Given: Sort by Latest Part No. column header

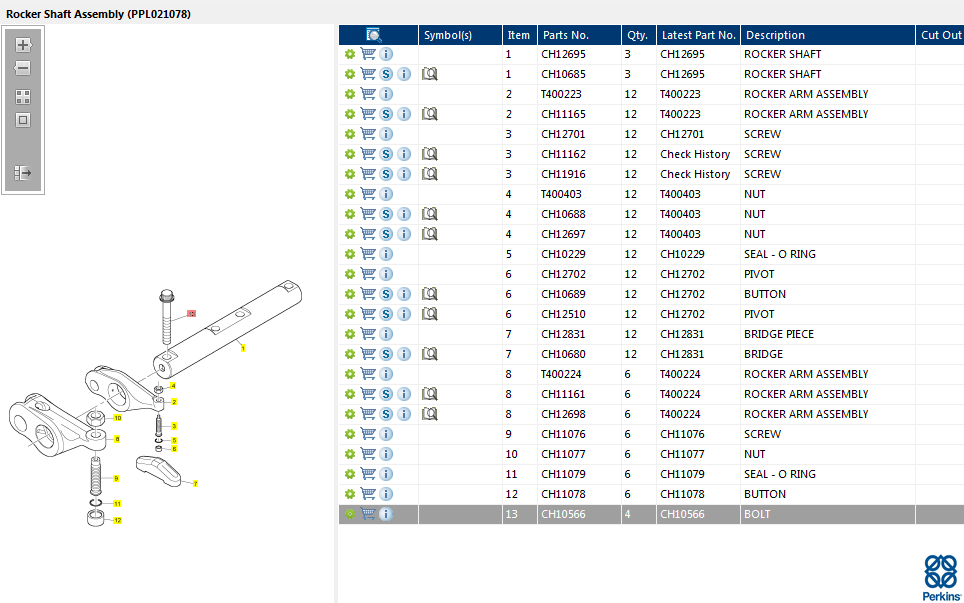Looking at the screenshot, I should click(698, 35).
